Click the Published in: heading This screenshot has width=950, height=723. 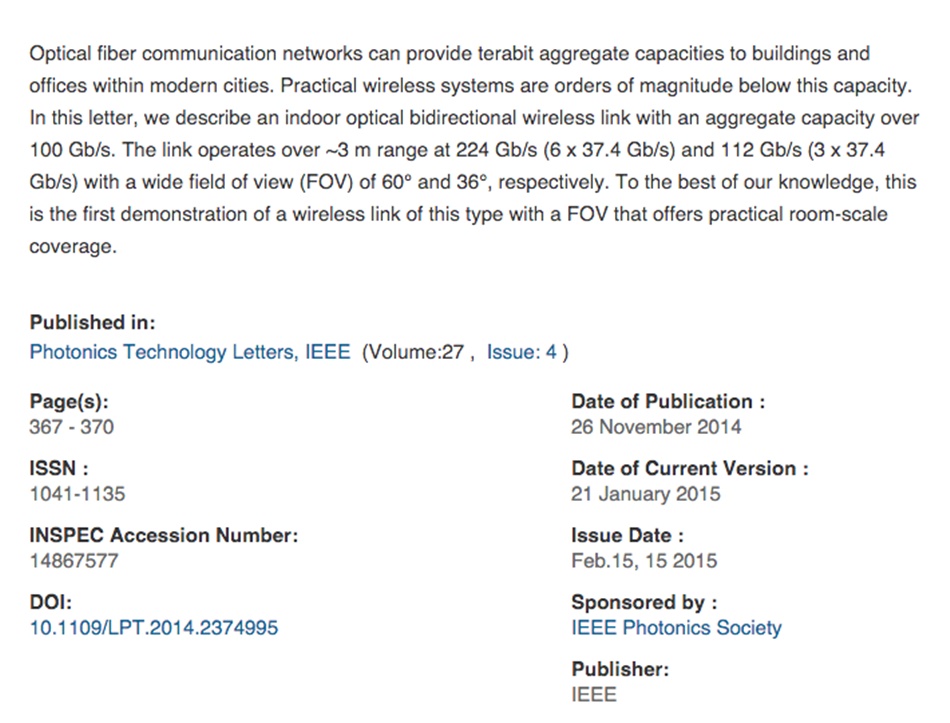tap(93, 322)
